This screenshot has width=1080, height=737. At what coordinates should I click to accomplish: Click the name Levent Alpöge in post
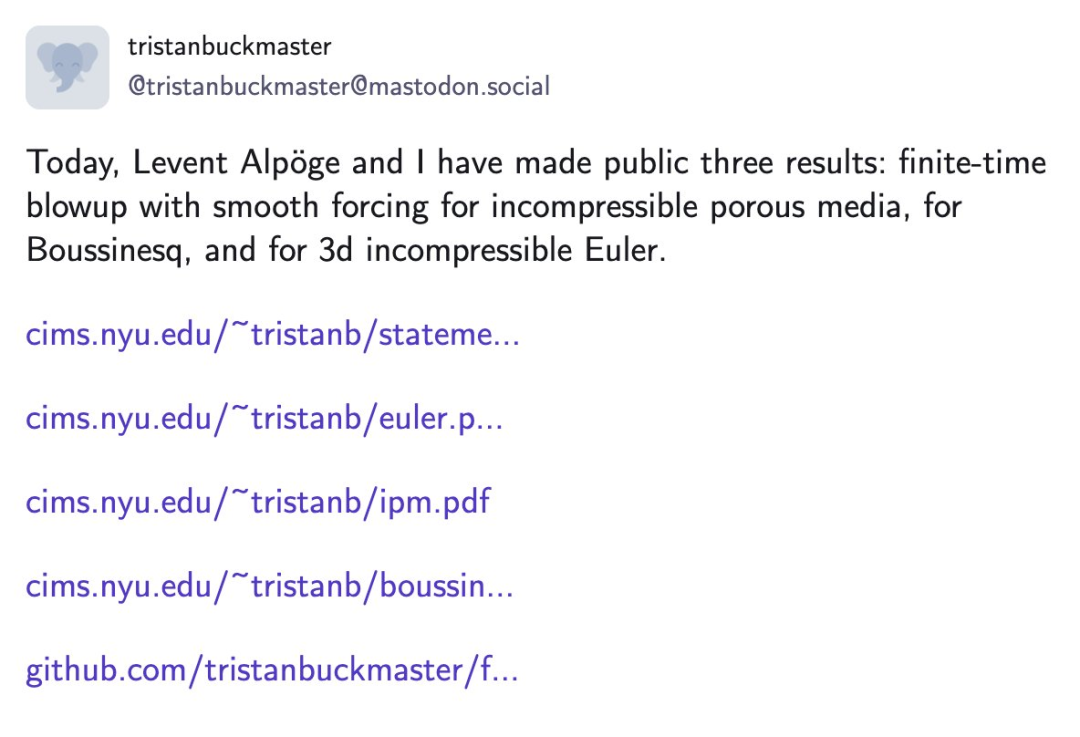236,164
